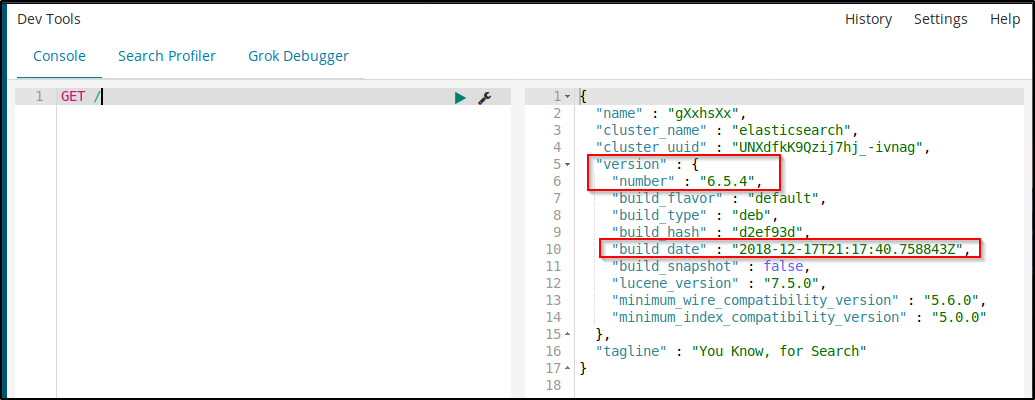Viewport: 1035px width, 400px height.
Task: Click the minimum_index_compatibility_version value "5.0.0"
Action: (958, 317)
